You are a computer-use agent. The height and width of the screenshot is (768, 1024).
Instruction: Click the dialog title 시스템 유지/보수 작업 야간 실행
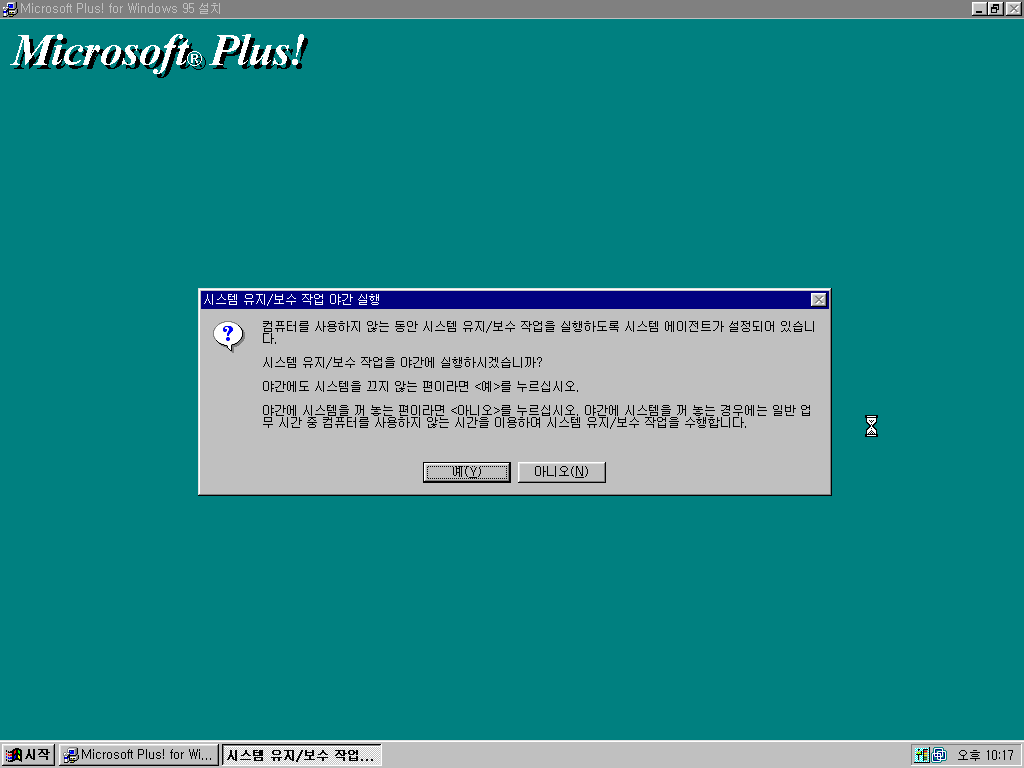click(291, 300)
